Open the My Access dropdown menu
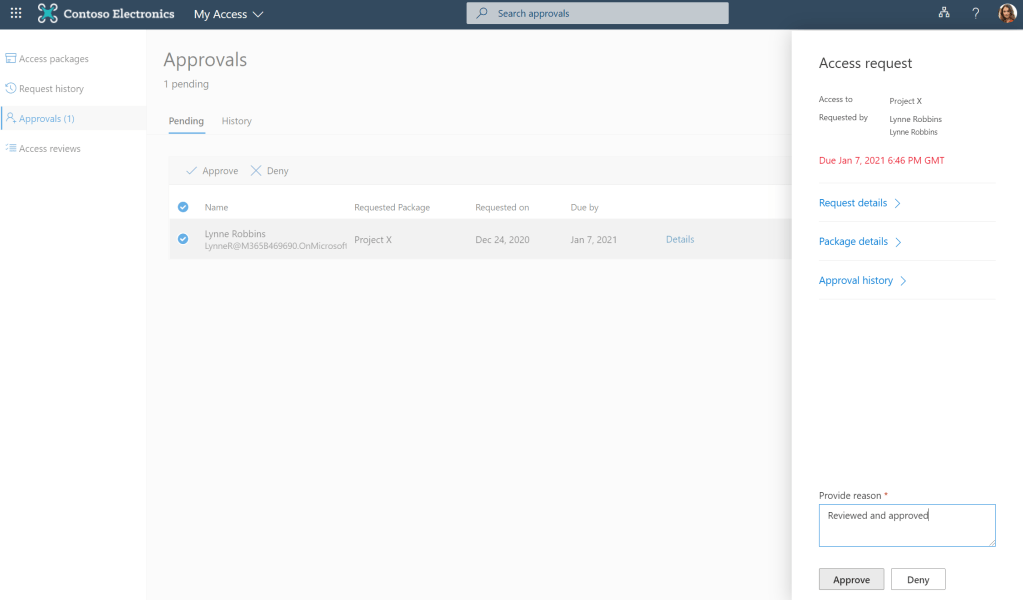Screen dimensions: 1023x600 (229, 14)
